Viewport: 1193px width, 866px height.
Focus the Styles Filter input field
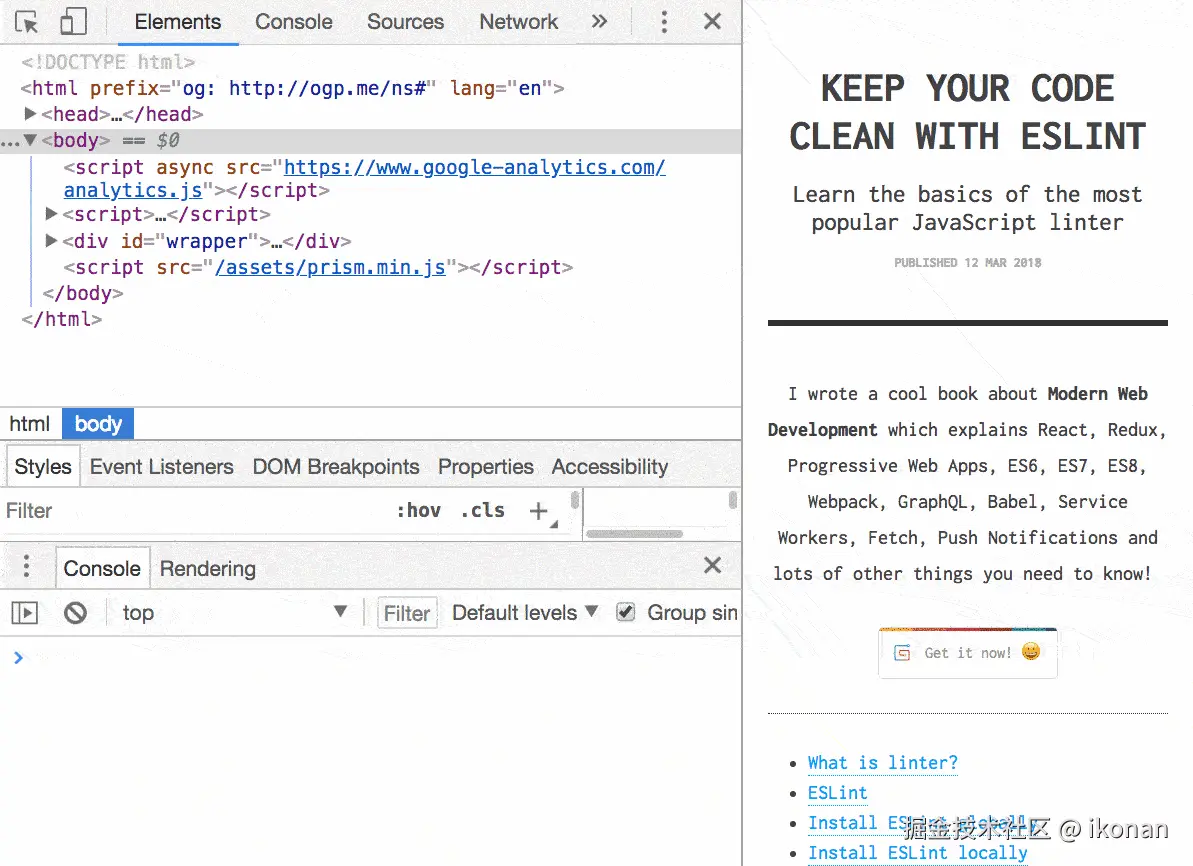pyautogui.click(x=194, y=511)
